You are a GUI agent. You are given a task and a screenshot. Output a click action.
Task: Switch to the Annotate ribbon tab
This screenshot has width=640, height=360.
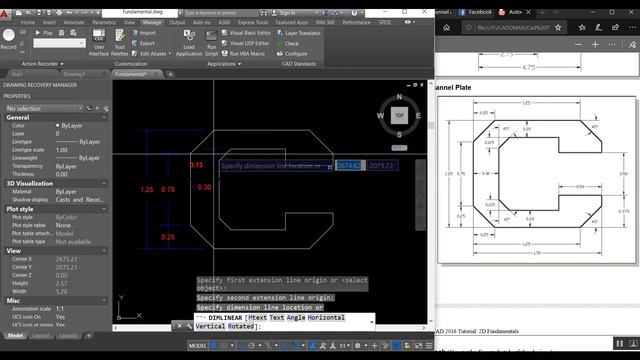[x=74, y=22]
